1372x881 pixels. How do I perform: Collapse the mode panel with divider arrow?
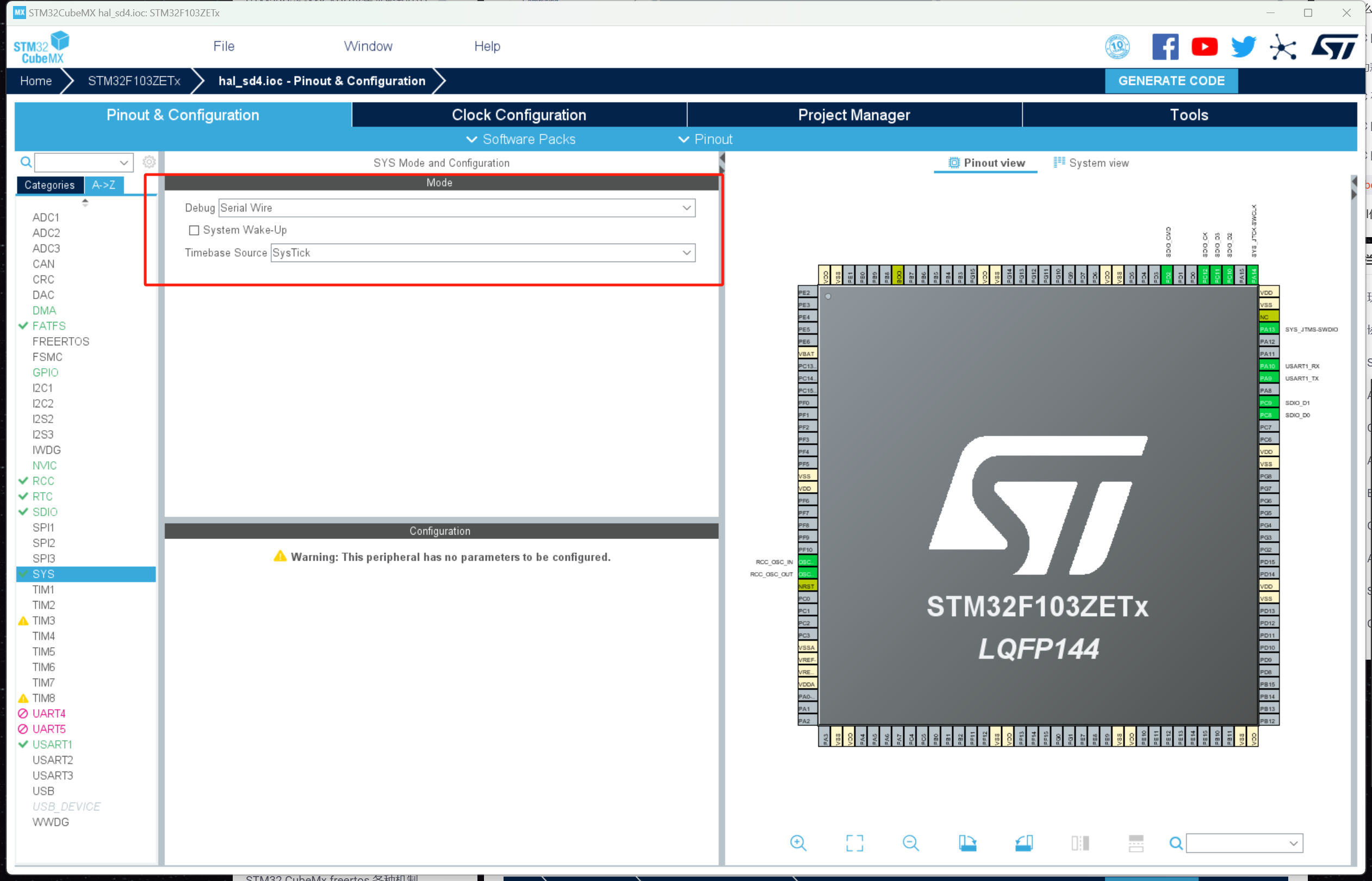(722, 163)
